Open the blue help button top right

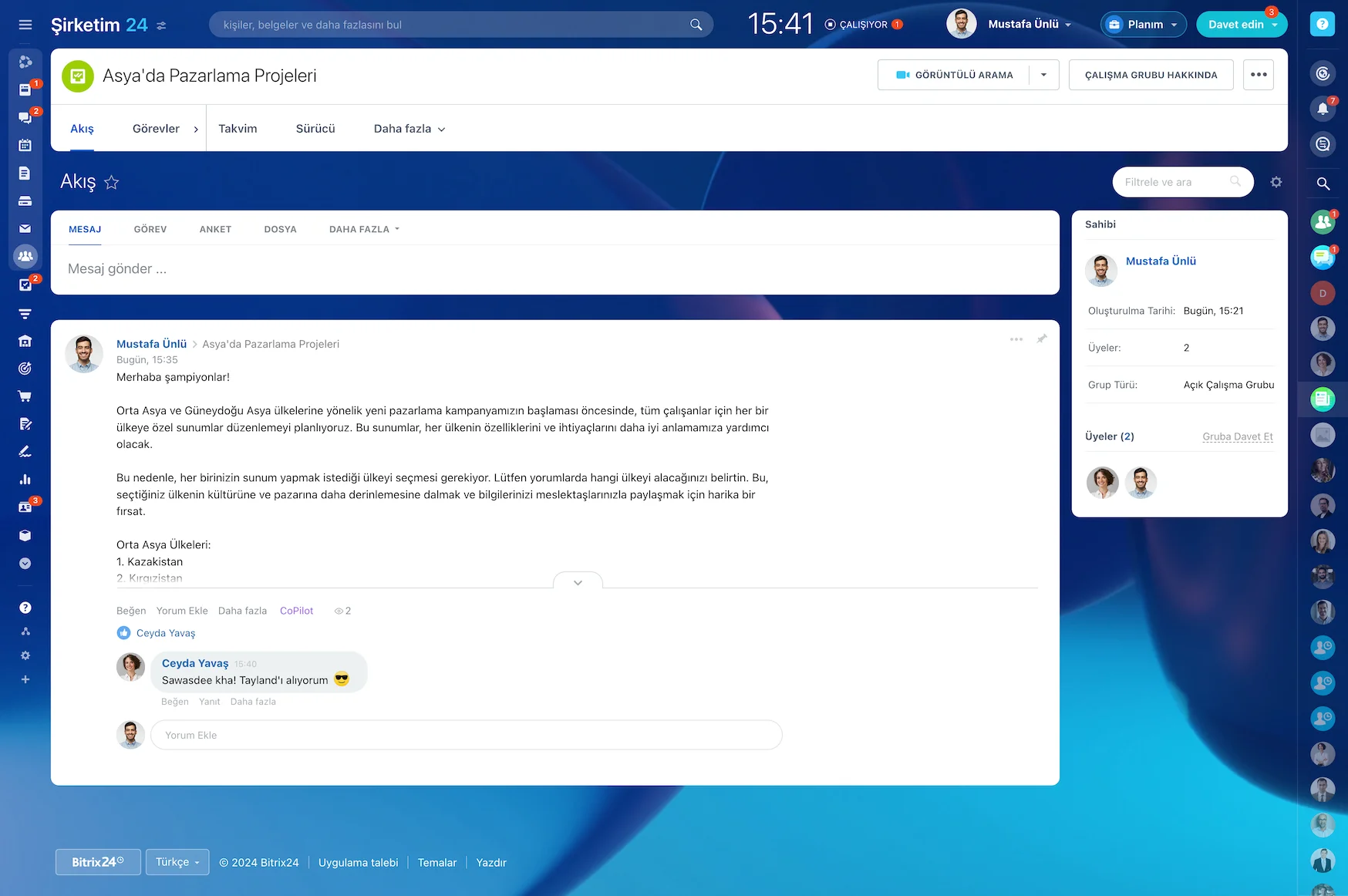[x=1323, y=24]
